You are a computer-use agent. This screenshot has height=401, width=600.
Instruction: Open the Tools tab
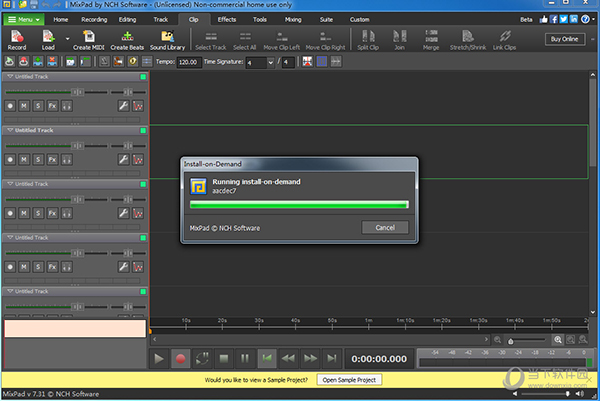click(x=260, y=20)
